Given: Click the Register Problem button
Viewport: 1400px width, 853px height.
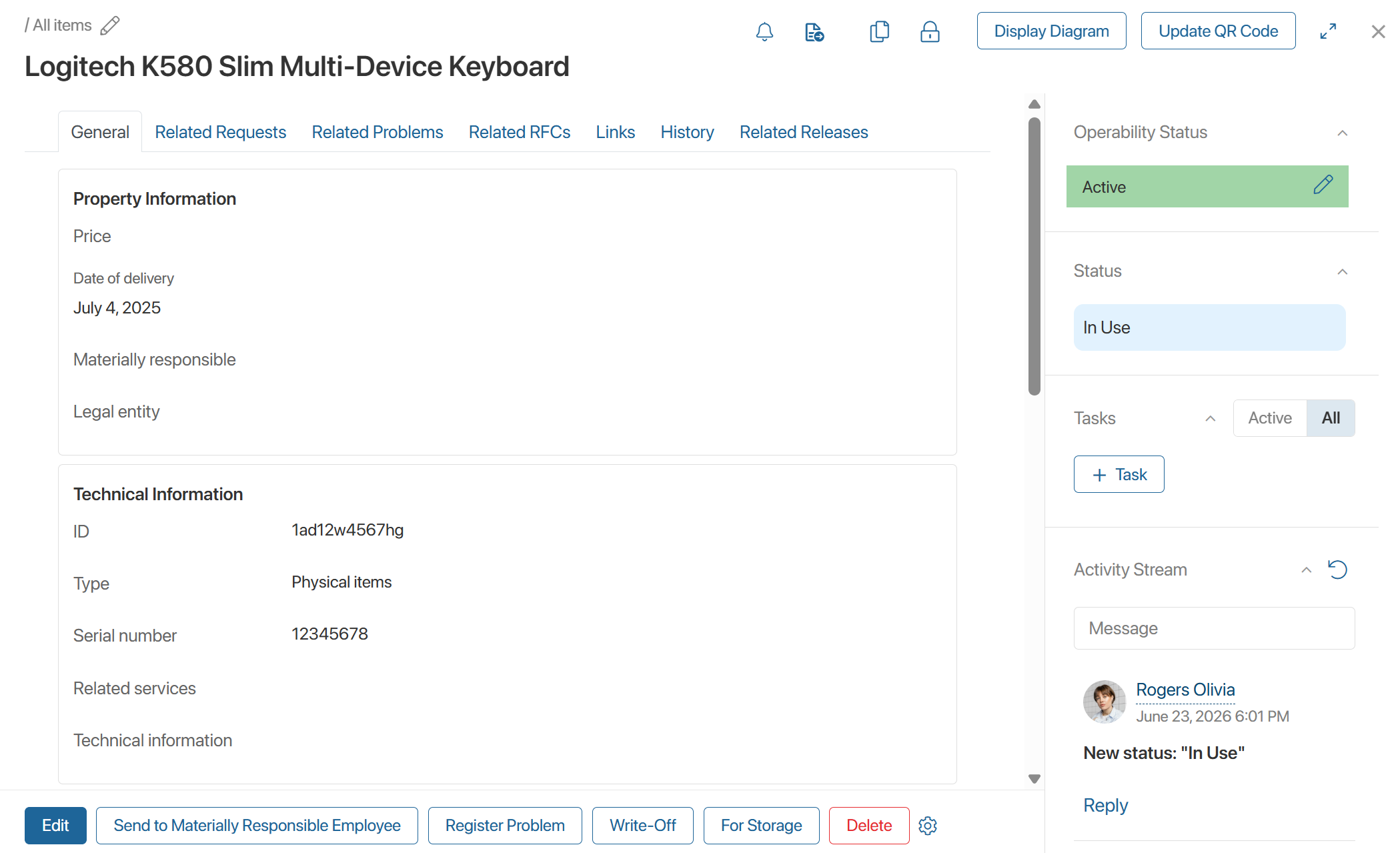Looking at the screenshot, I should 505,826.
